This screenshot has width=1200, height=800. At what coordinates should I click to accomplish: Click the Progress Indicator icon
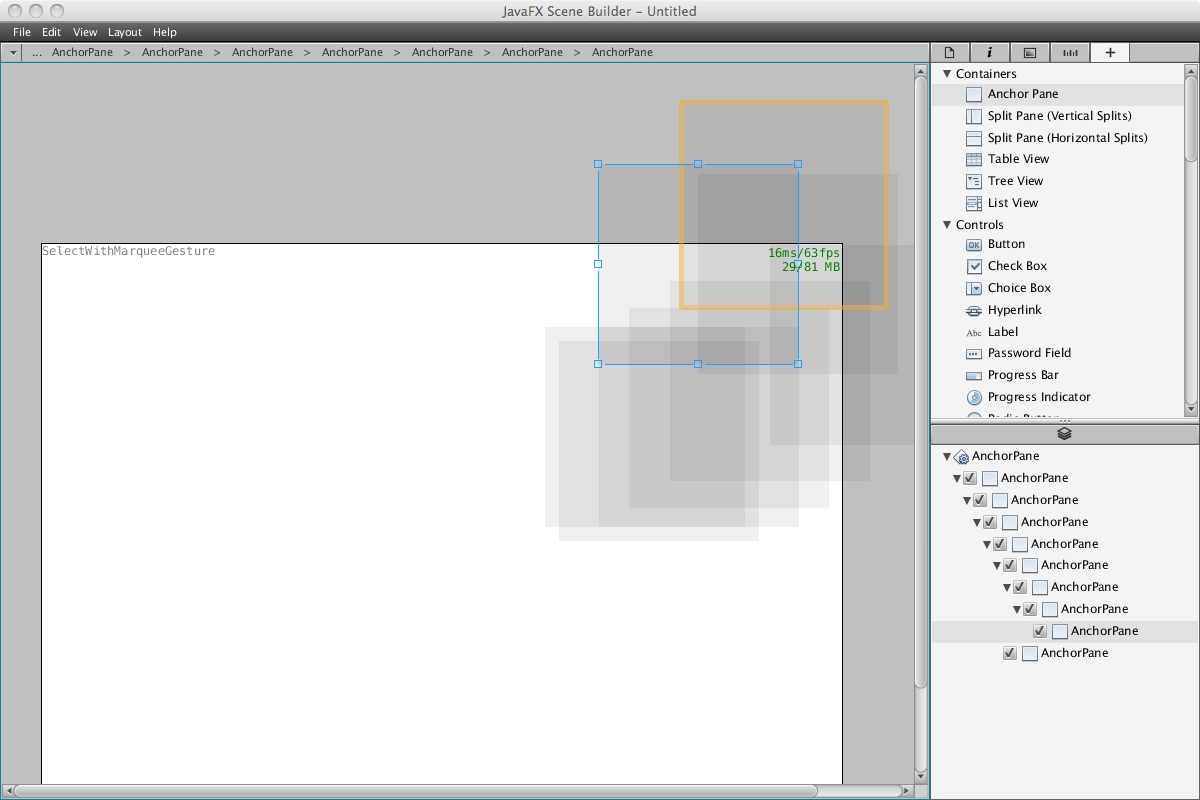tap(973, 397)
